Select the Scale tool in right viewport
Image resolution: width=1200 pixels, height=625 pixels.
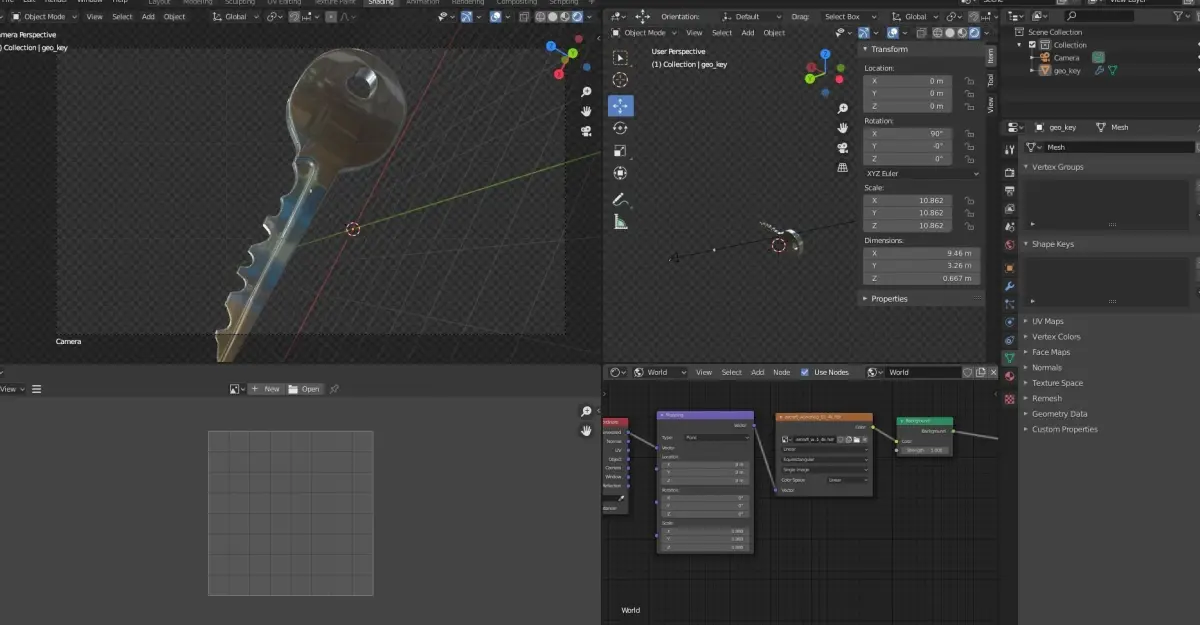click(620, 151)
